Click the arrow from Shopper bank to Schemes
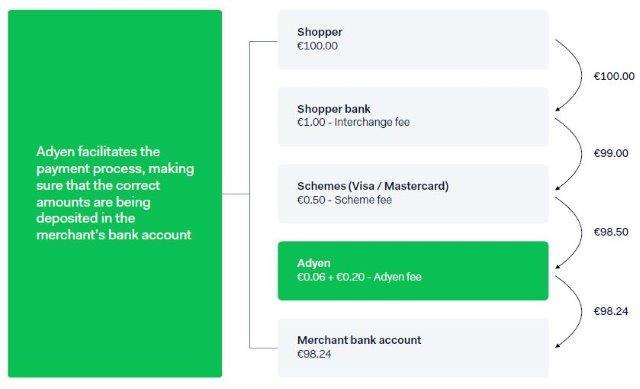640x389 pixels. 569,154
